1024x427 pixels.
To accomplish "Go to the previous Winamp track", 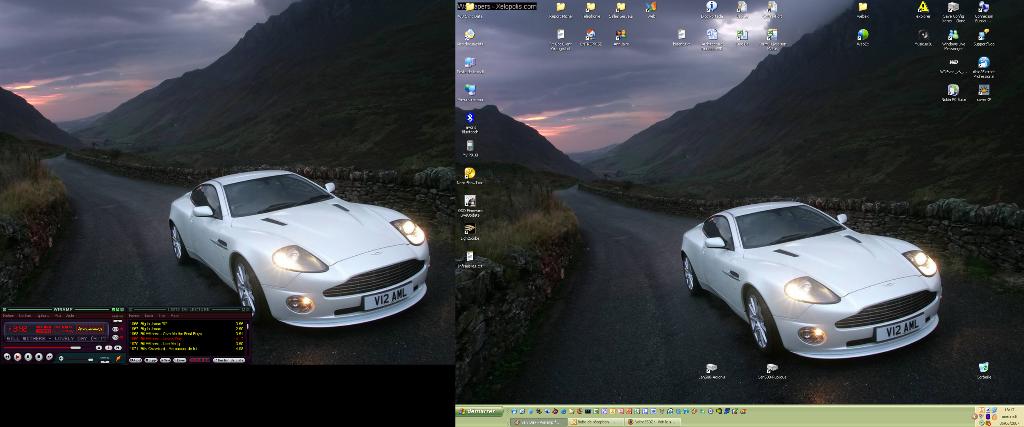I will (7, 357).
